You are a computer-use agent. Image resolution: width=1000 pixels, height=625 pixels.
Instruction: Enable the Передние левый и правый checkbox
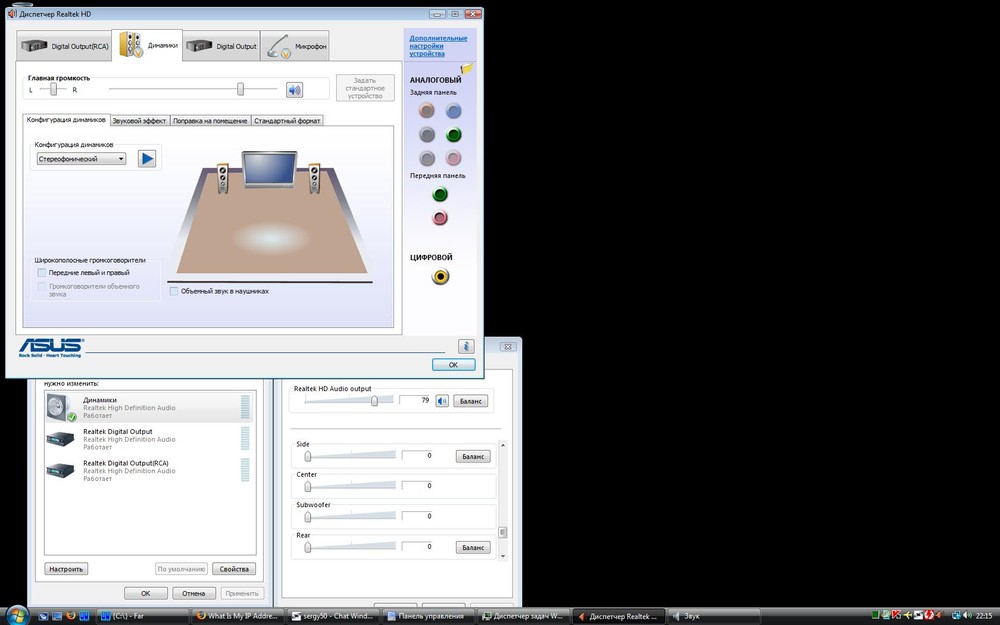[x=41, y=272]
